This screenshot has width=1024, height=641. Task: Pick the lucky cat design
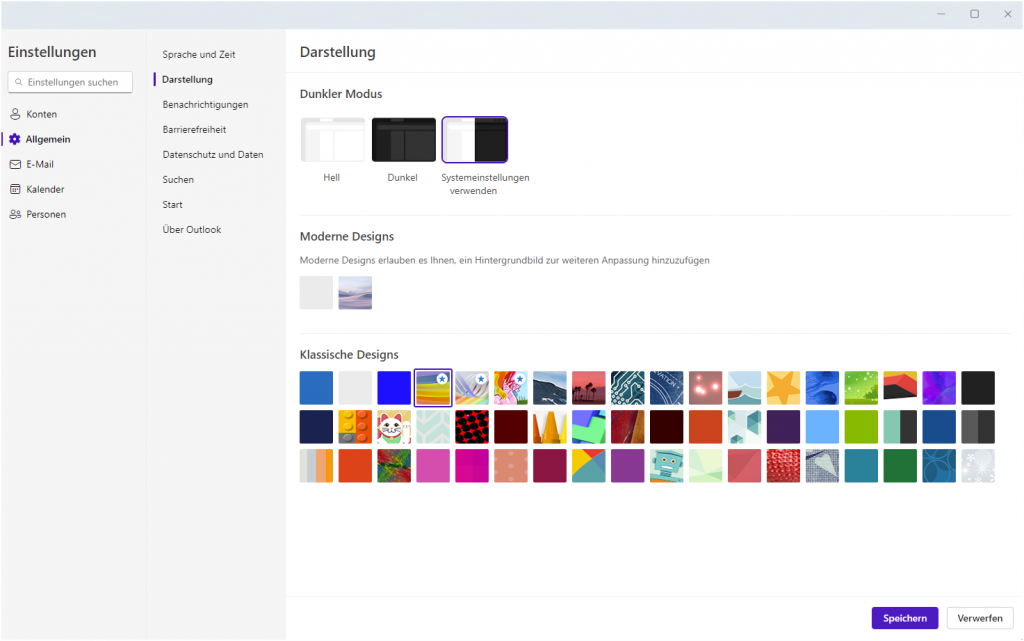(394, 427)
